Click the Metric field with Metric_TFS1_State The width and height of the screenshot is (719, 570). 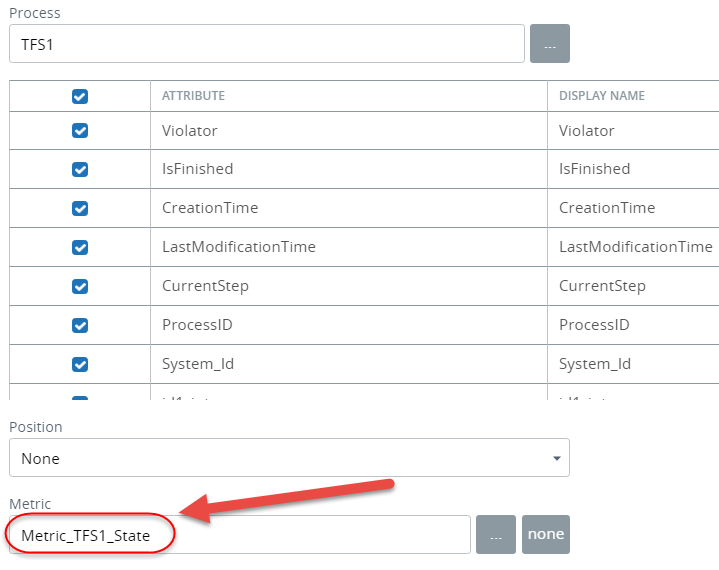(x=239, y=535)
